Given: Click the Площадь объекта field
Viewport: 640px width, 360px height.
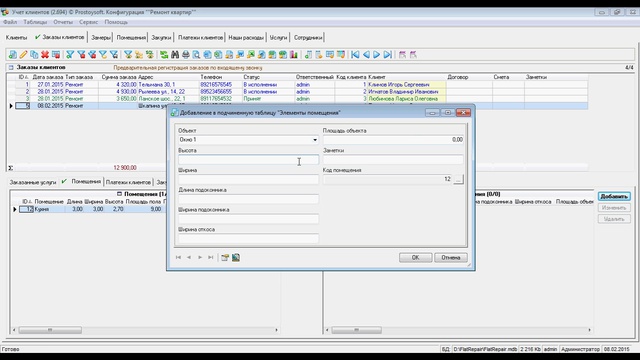Looking at the screenshot, I should 393,140.
